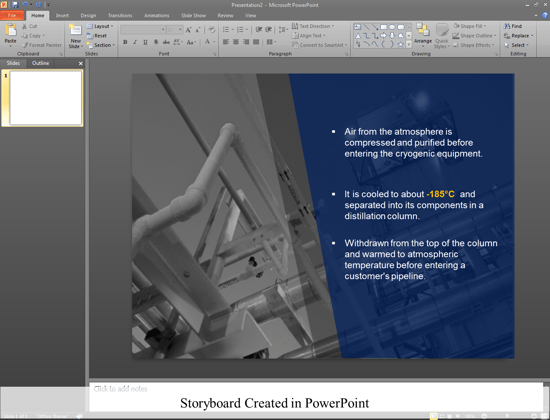This screenshot has height=420, width=550.
Task: Open the Select dropdown in Editing
Action: click(x=516, y=45)
